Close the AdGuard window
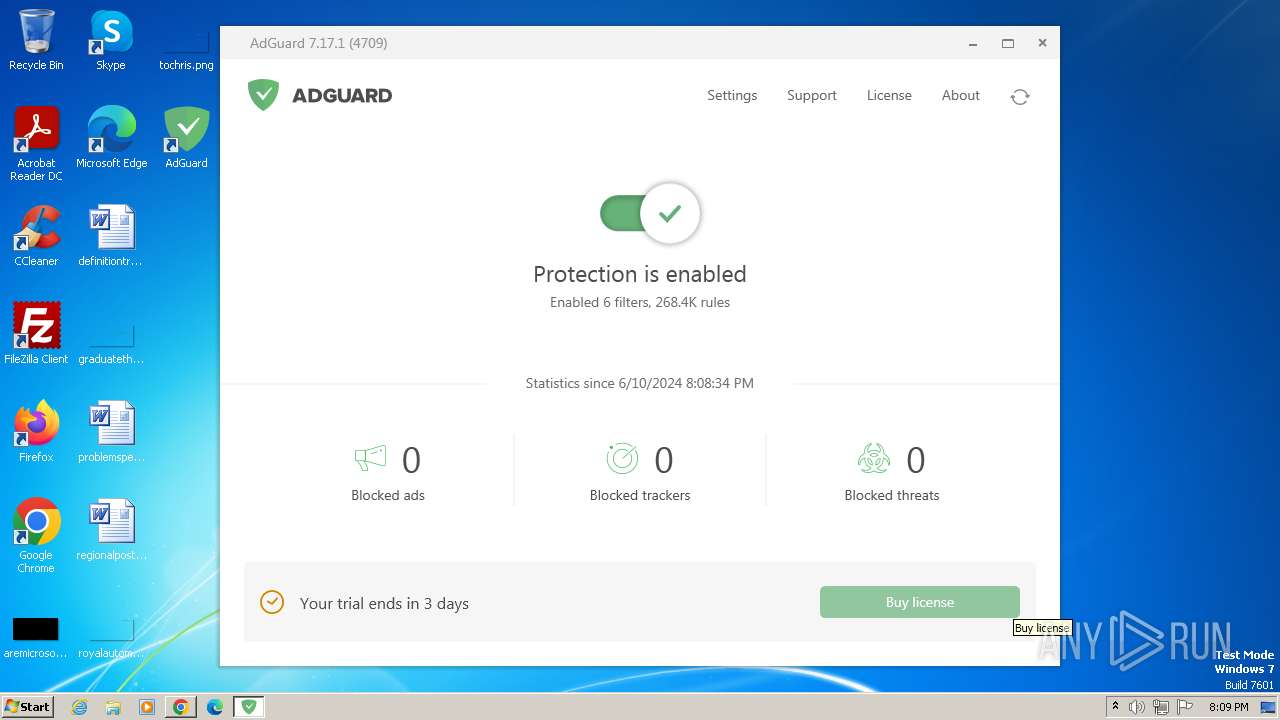The height and width of the screenshot is (720, 1280). (x=1042, y=43)
